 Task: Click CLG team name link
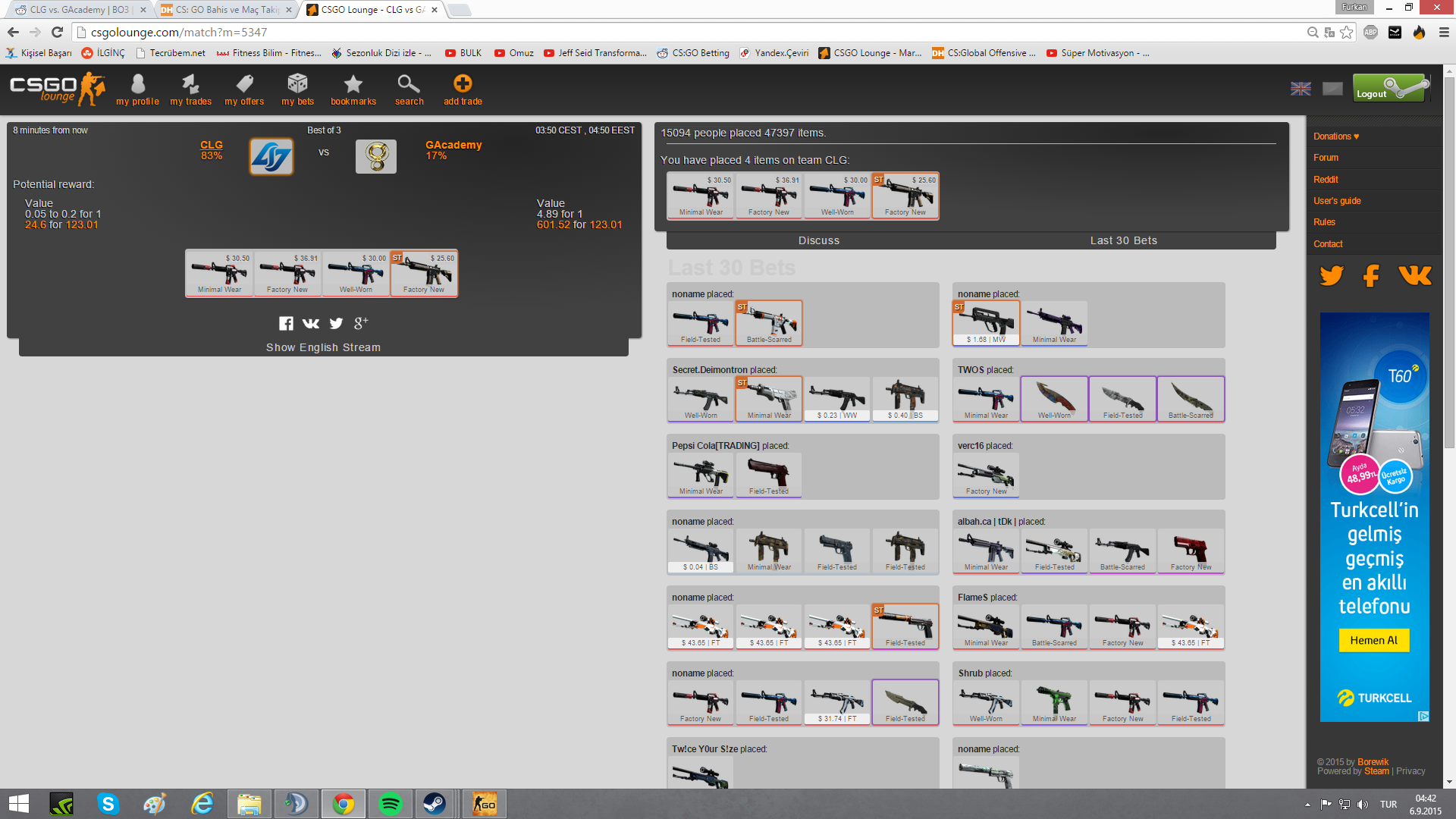click(212, 145)
